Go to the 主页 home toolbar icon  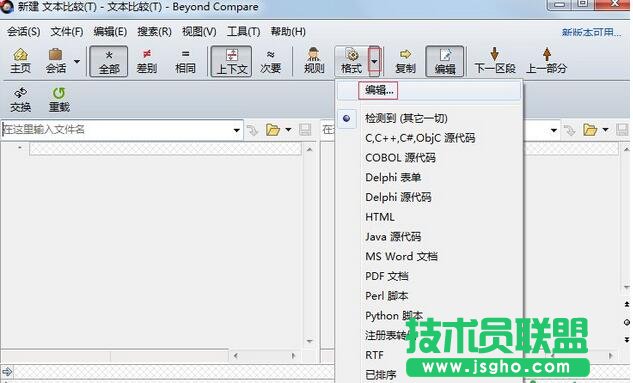coord(20,61)
